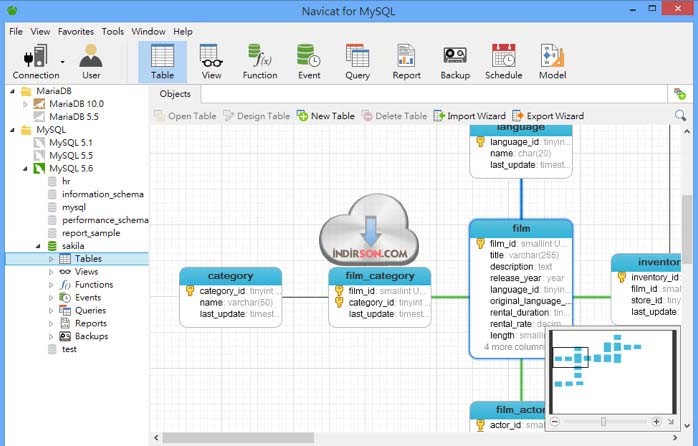Click the horizontal scrollbar thumb
The image size is (698, 446).
point(238,438)
